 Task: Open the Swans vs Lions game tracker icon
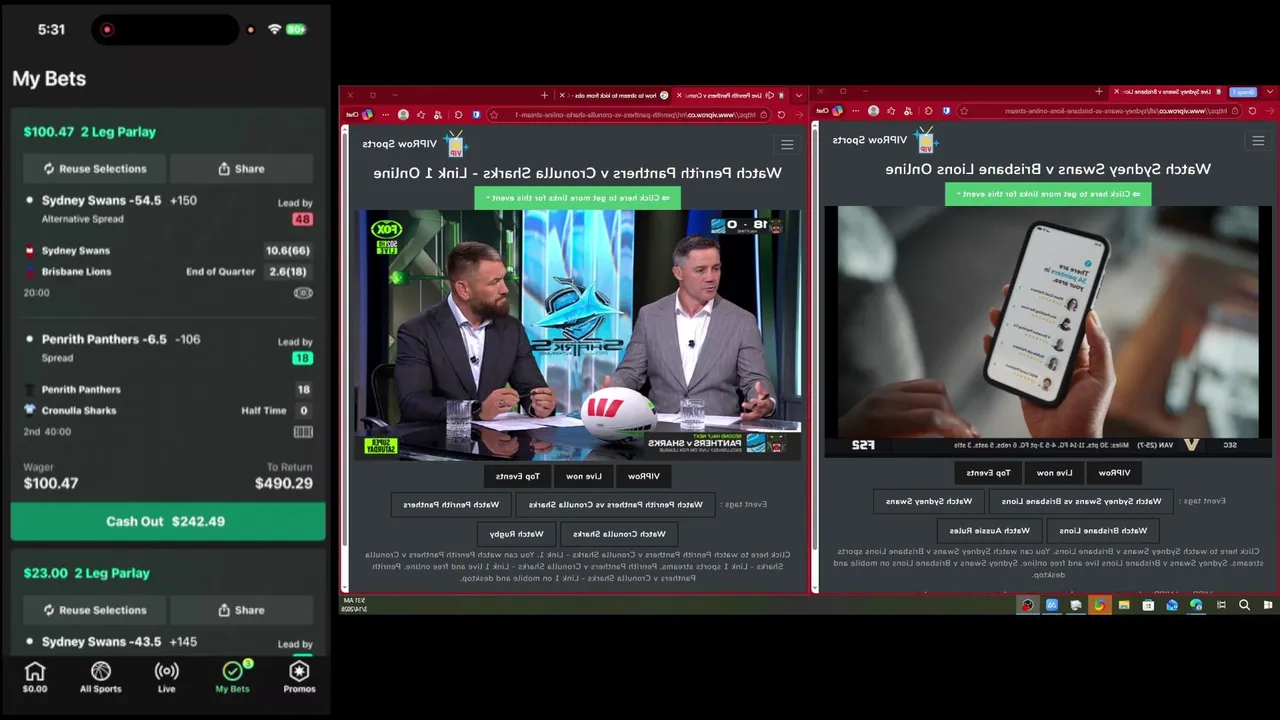point(303,293)
